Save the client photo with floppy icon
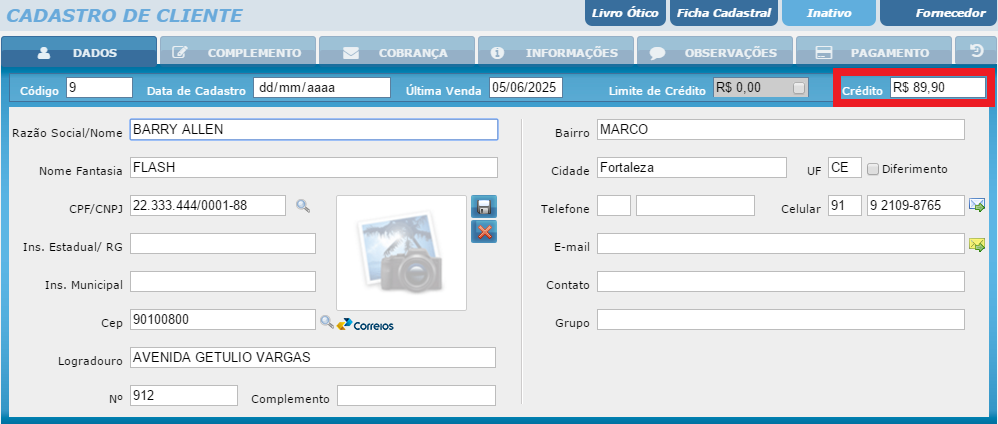 [484, 207]
